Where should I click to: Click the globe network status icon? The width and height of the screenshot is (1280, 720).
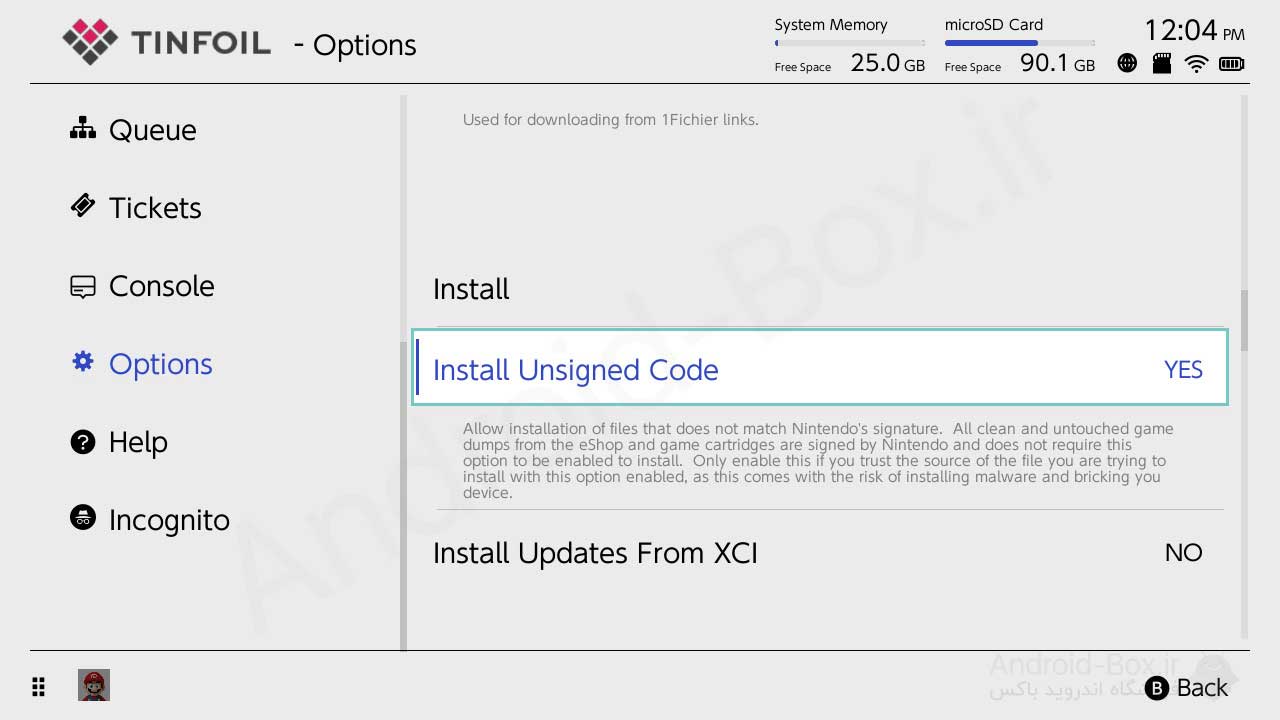pos(1127,64)
